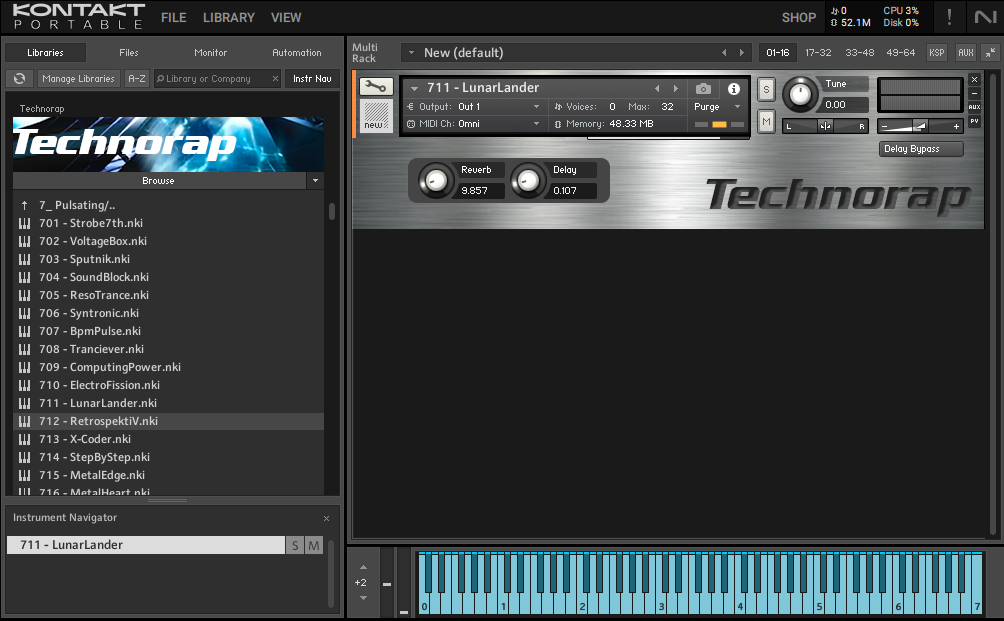Viewport: 1004px width, 621px height.
Task: Click the volume minus icon
Action: tap(885, 126)
